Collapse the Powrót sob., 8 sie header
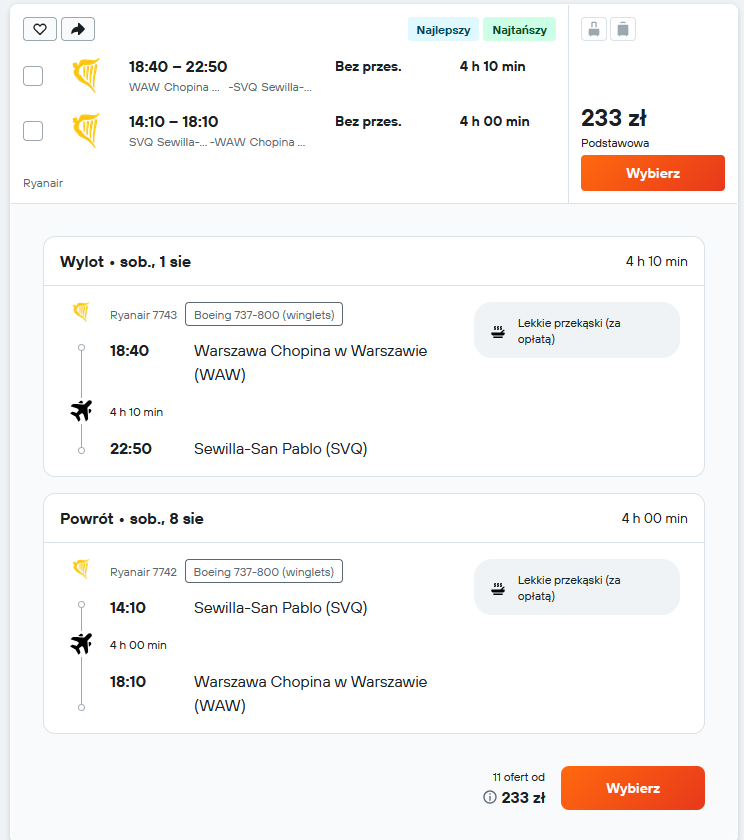Viewport: 747px width, 840px height. (375, 519)
